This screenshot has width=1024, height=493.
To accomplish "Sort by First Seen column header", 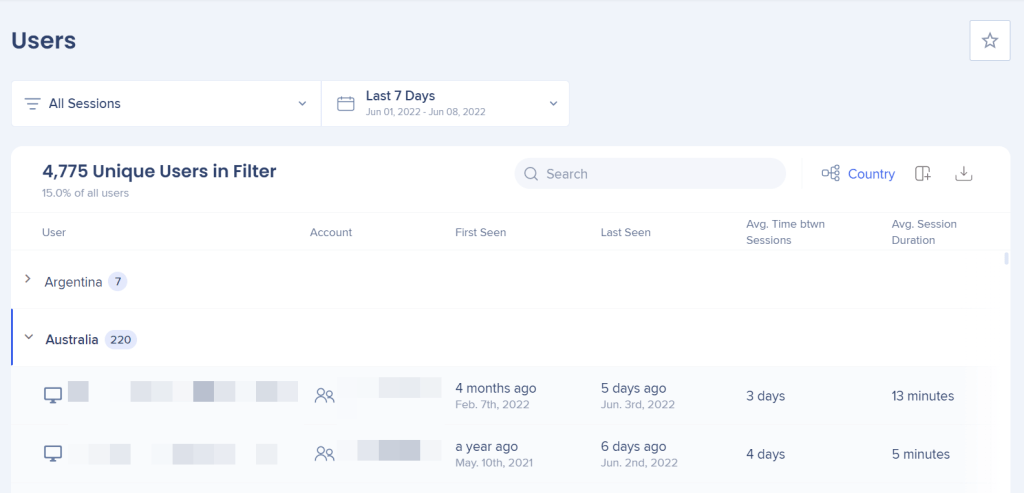I will (480, 233).
